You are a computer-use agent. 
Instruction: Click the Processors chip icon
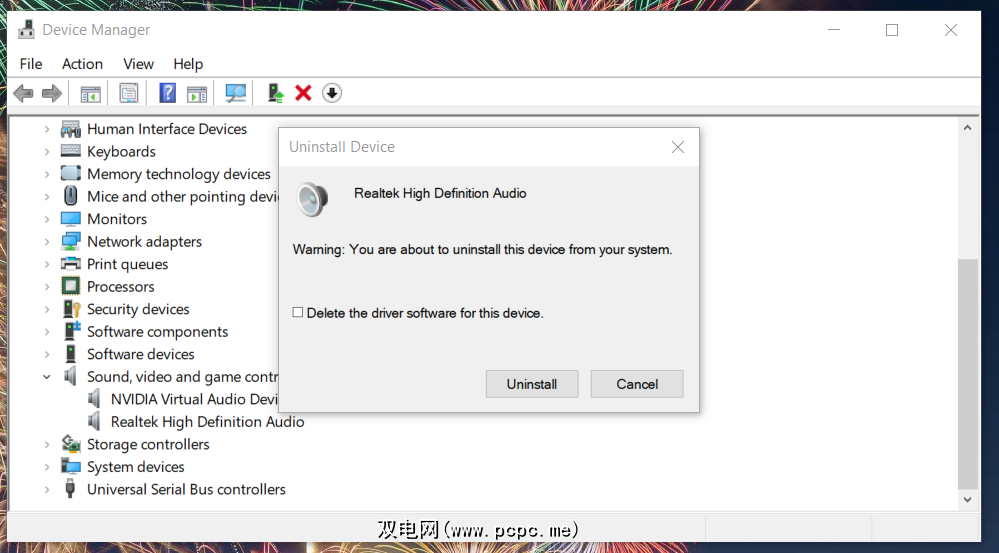pyautogui.click(x=70, y=286)
